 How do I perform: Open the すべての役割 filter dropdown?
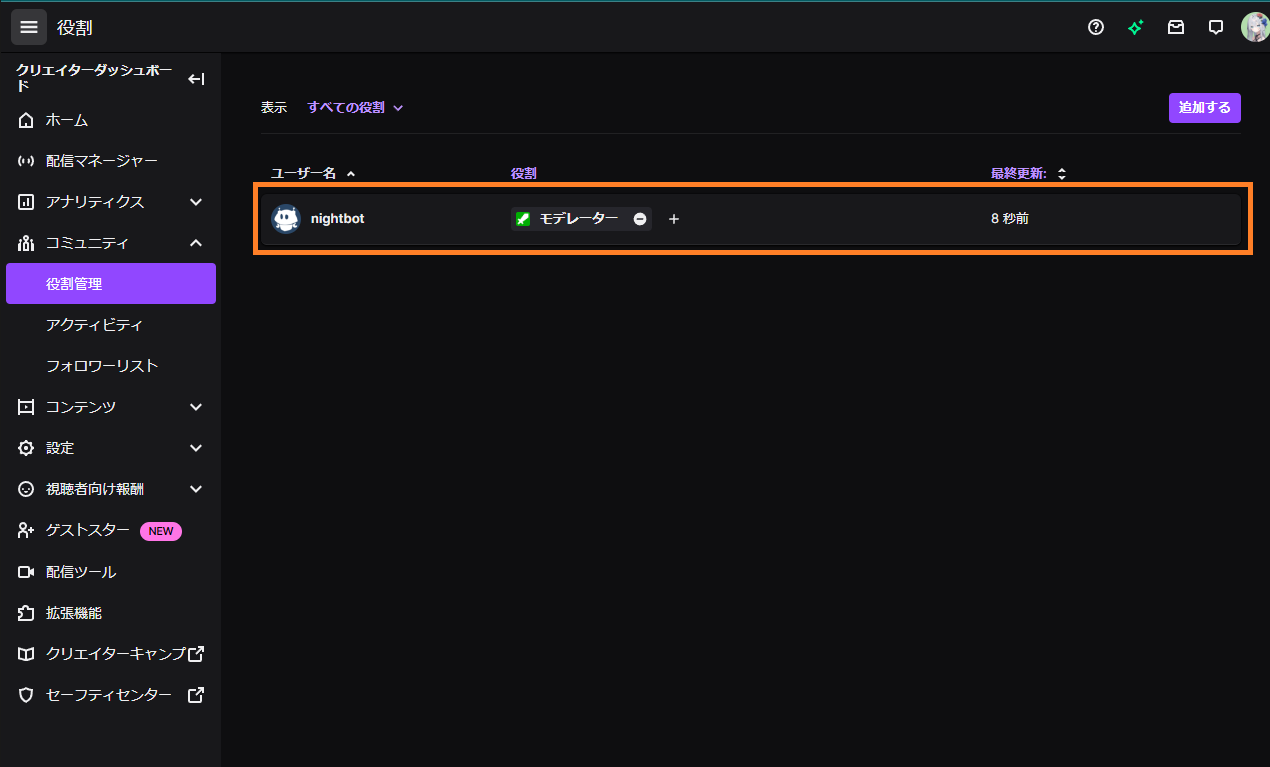[355, 108]
